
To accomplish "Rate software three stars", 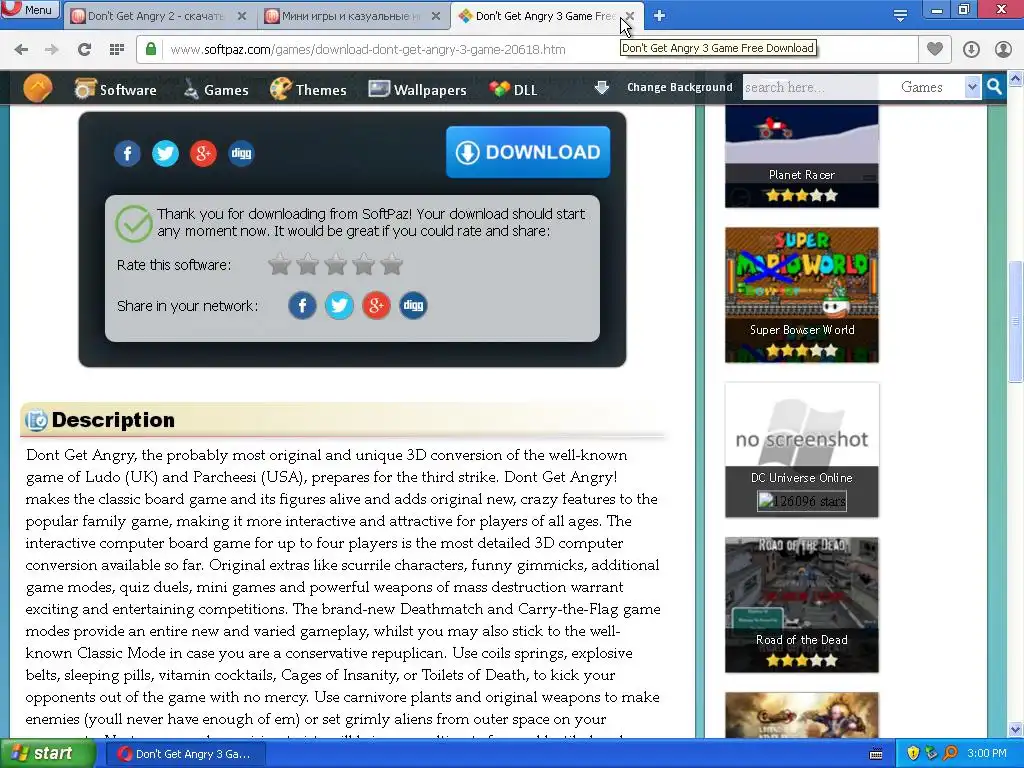I will [336, 264].
